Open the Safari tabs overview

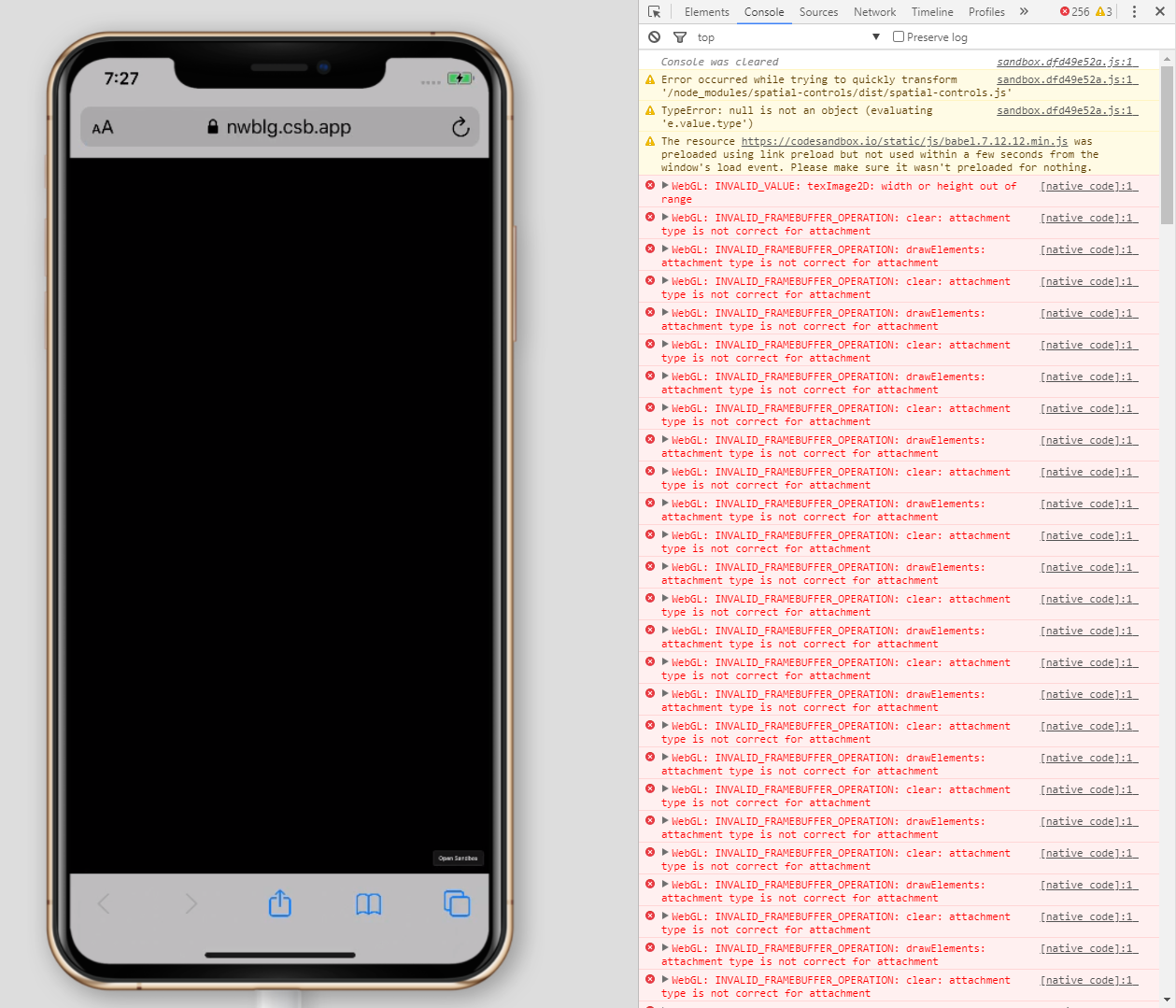pyautogui.click(x=456, y=903)
